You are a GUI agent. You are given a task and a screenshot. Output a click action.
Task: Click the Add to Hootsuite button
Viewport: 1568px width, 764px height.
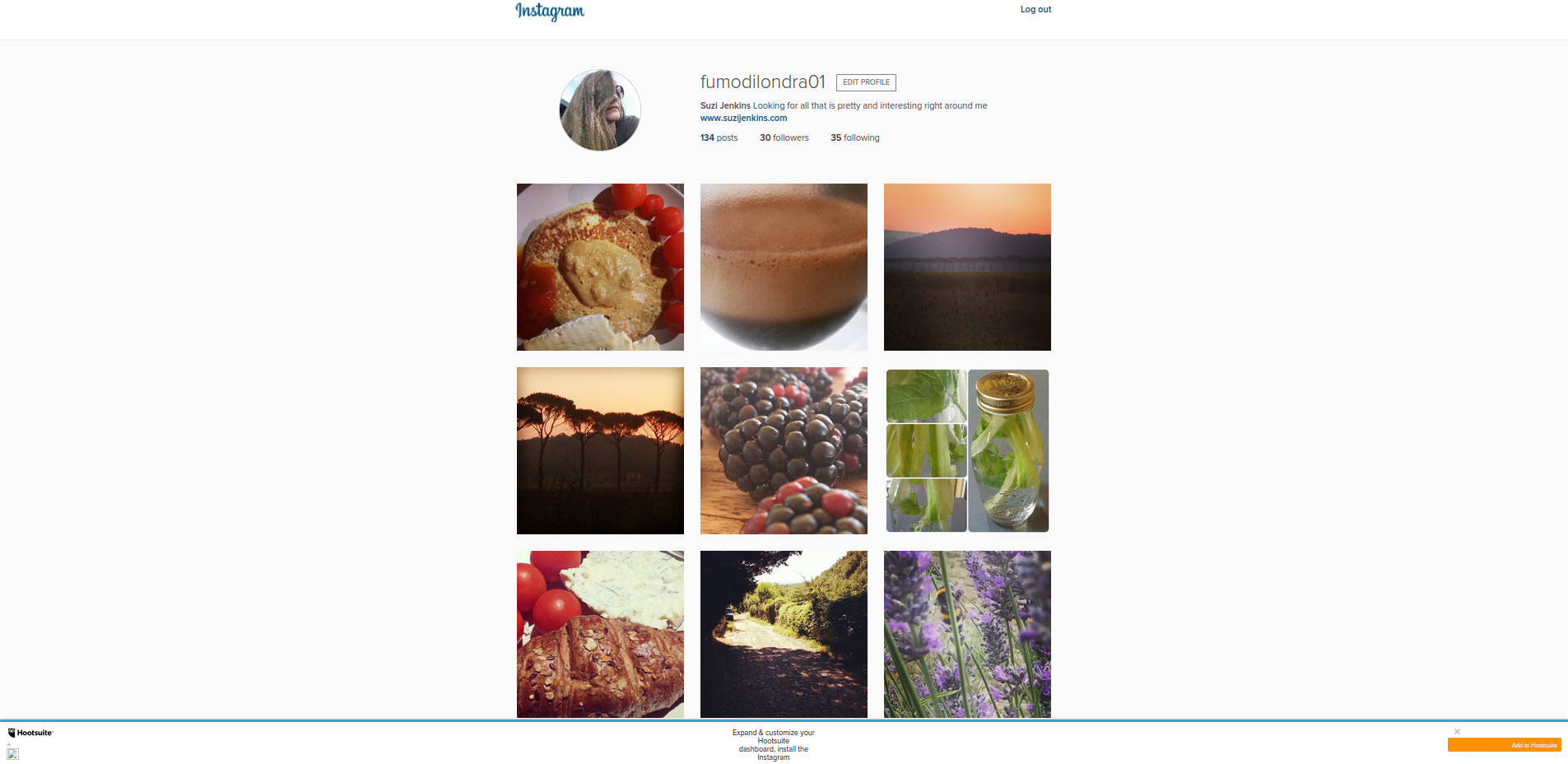(1504, 745)
